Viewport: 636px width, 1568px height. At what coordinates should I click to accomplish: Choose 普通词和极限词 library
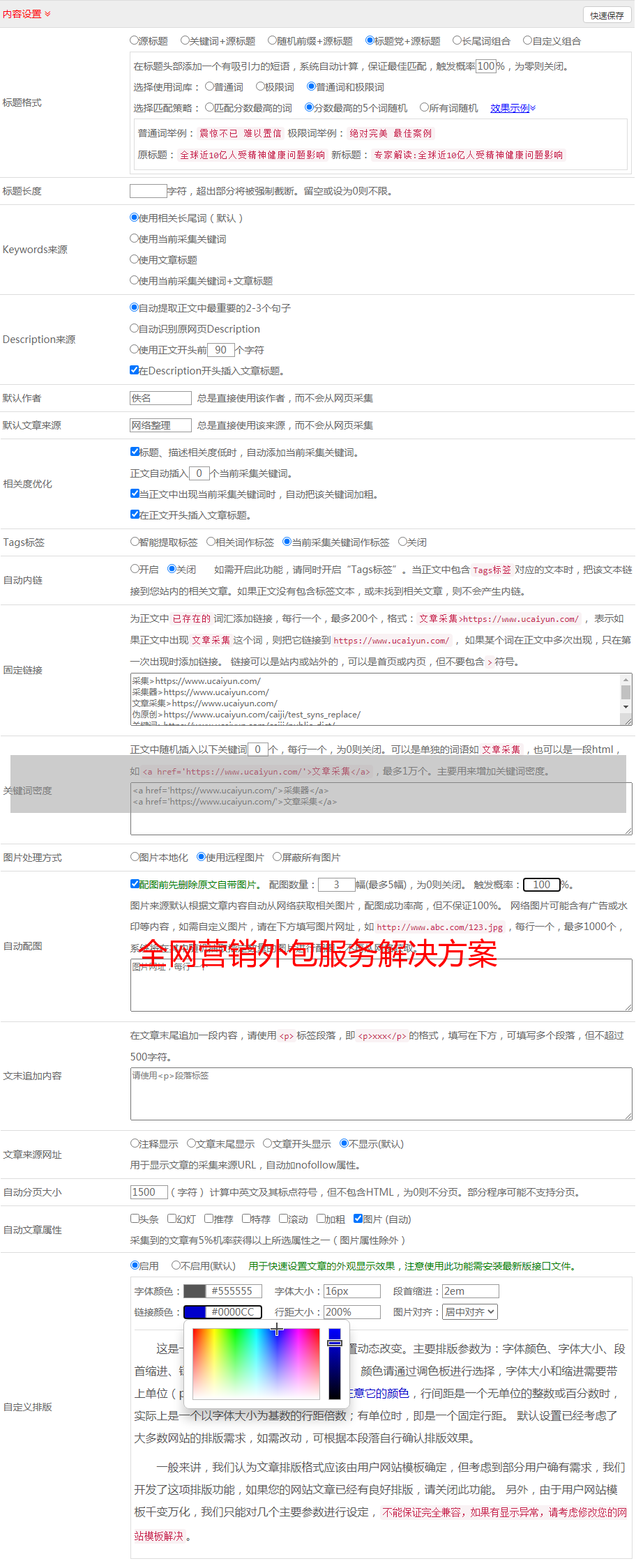click(311, 86)
